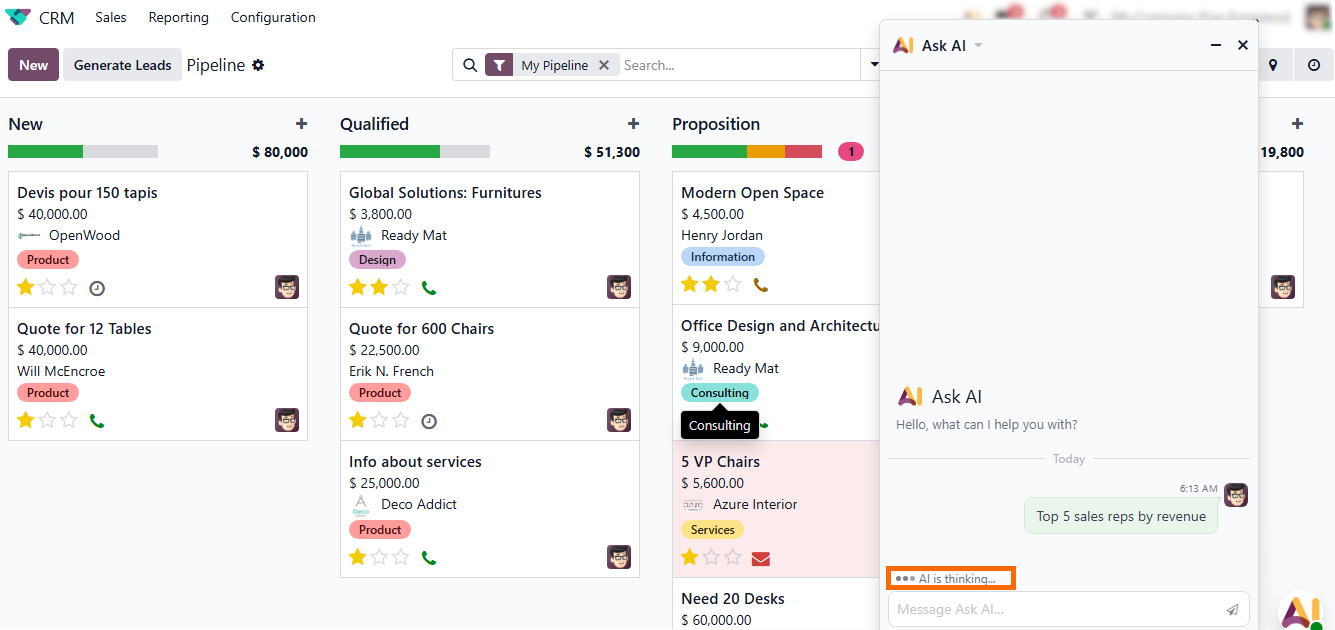Viewport: 1335px width, 630px height.
Task: Open the Sales menu
Action: click(x=111, y=17)
